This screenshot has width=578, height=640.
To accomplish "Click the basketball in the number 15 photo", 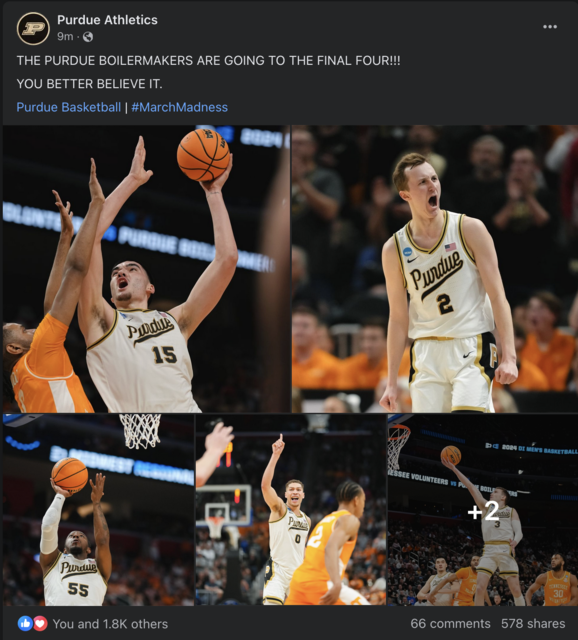I will pyautogui.click(x=203, y=155).
